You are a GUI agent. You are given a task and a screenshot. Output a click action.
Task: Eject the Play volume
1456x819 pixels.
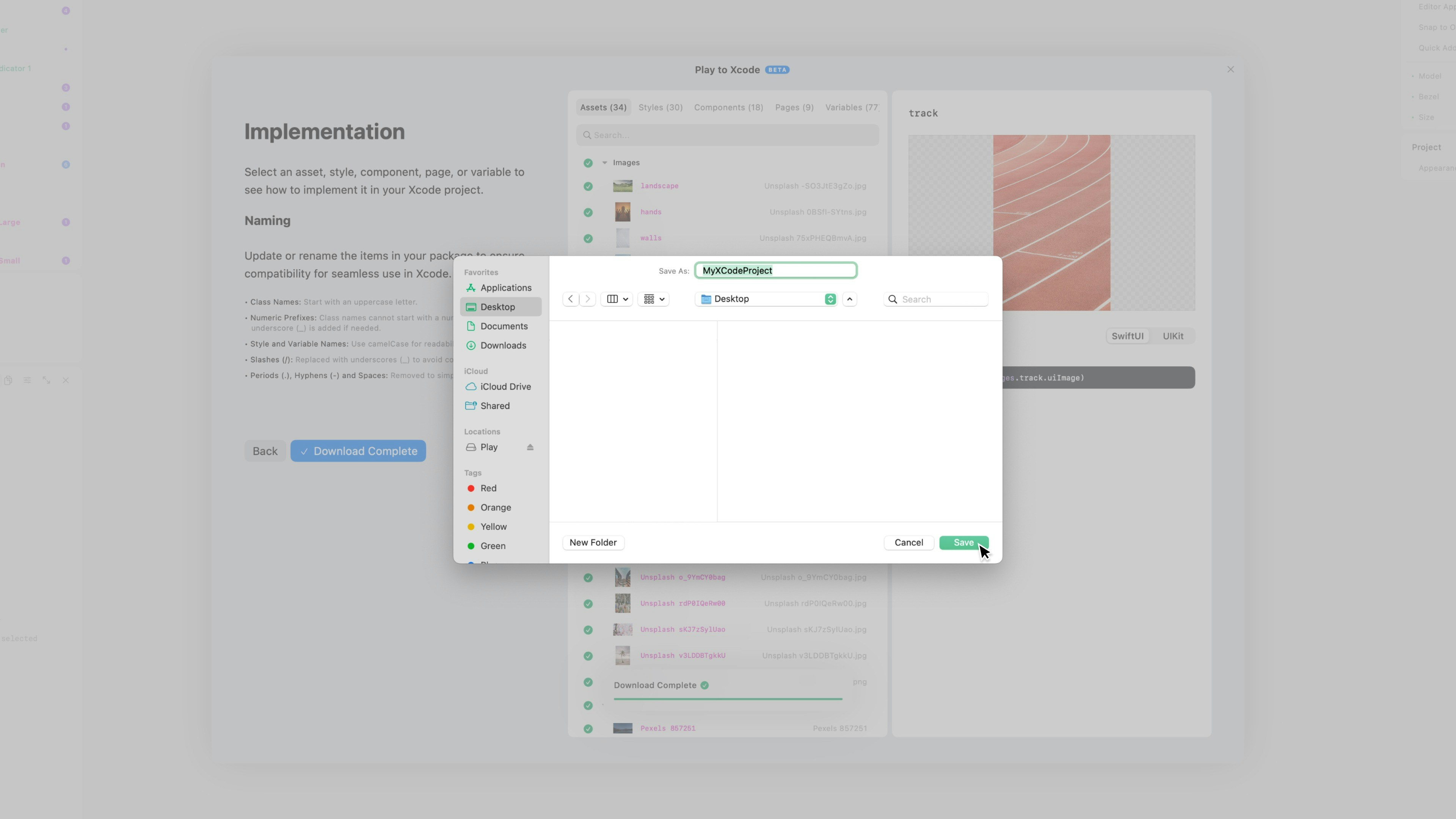click(x=530, y=447)
